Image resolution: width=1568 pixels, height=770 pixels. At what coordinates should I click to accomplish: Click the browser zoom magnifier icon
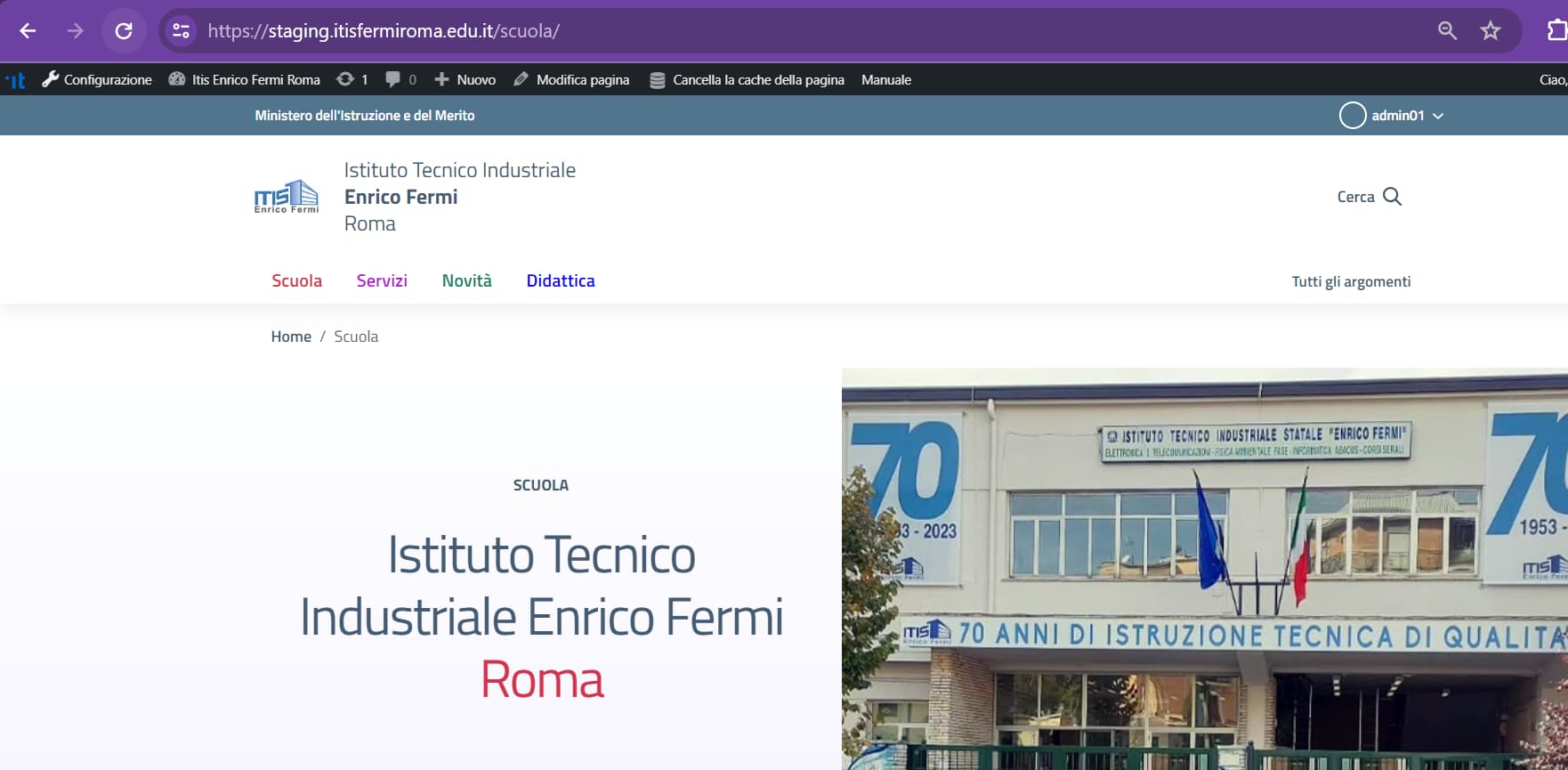pos(1447,31)
